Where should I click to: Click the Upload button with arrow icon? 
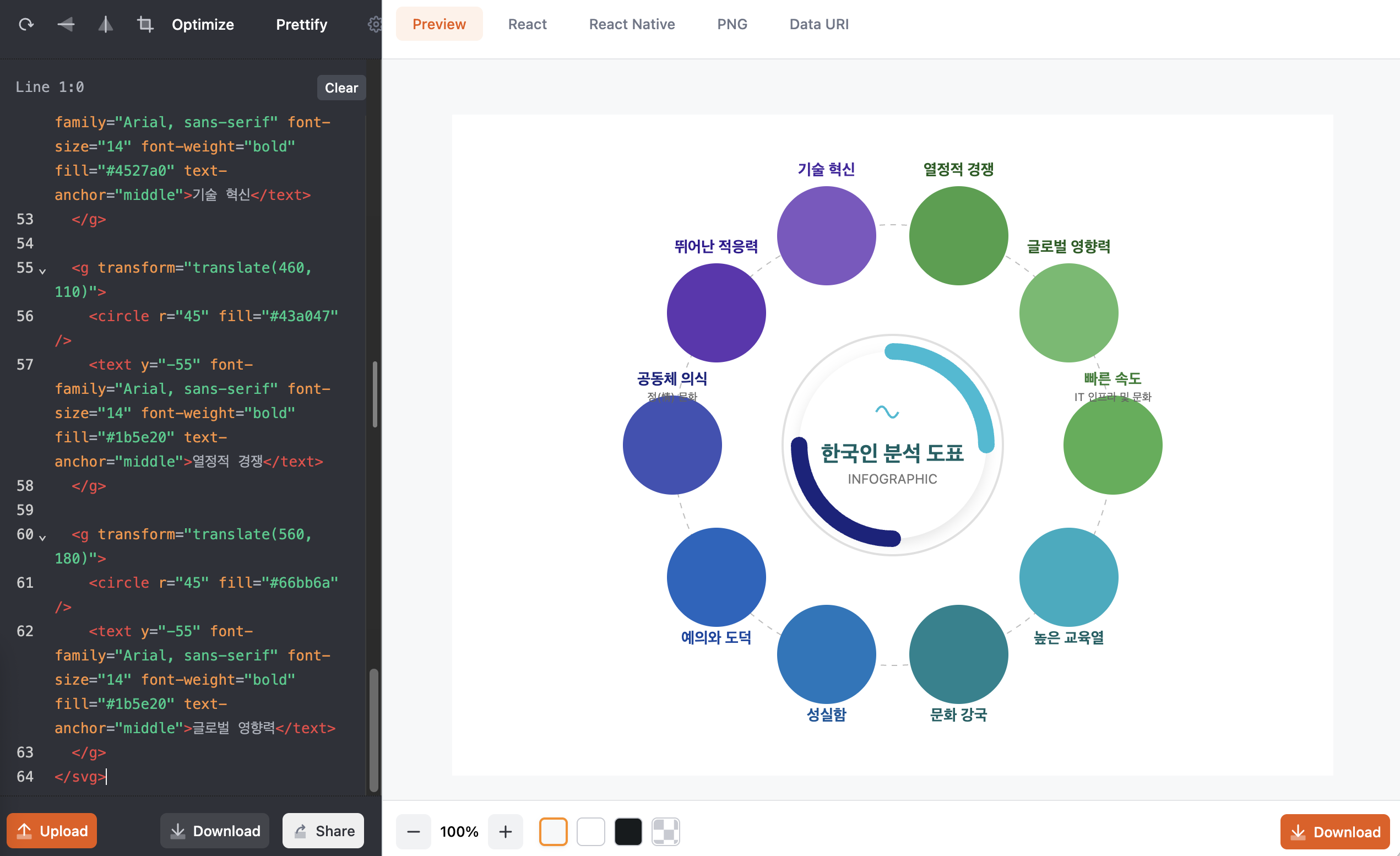tap(52, 831)
